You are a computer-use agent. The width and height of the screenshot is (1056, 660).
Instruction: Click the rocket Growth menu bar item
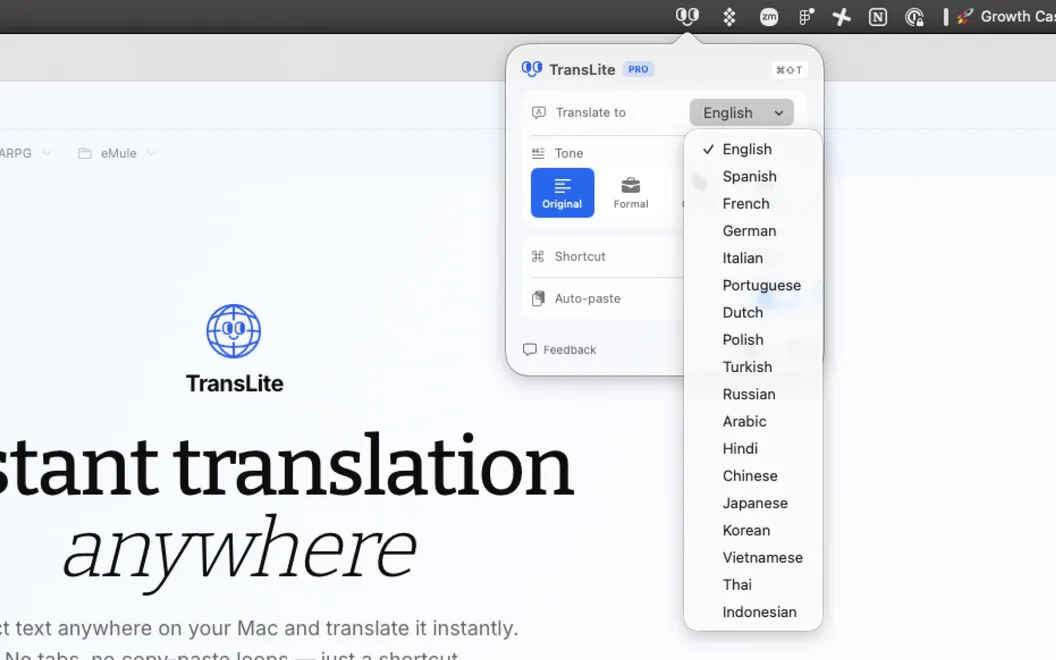pos(1005,17)
